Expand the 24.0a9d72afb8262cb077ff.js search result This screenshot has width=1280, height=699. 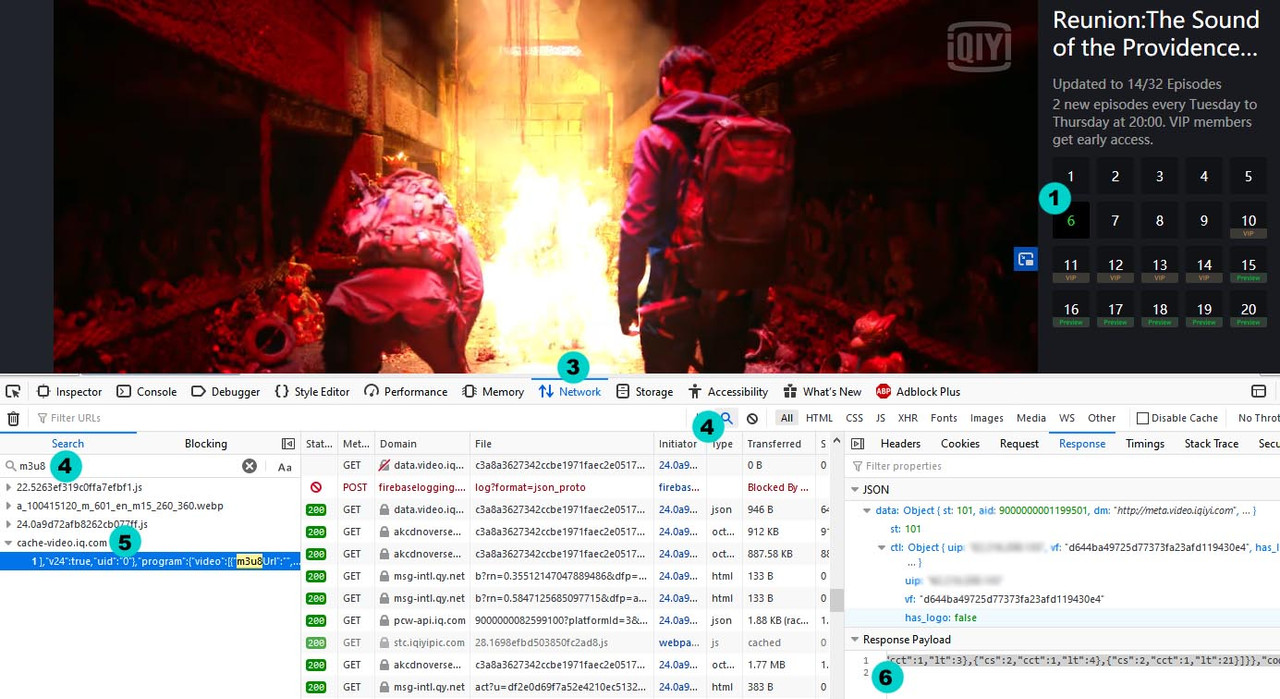pos(9,524)
